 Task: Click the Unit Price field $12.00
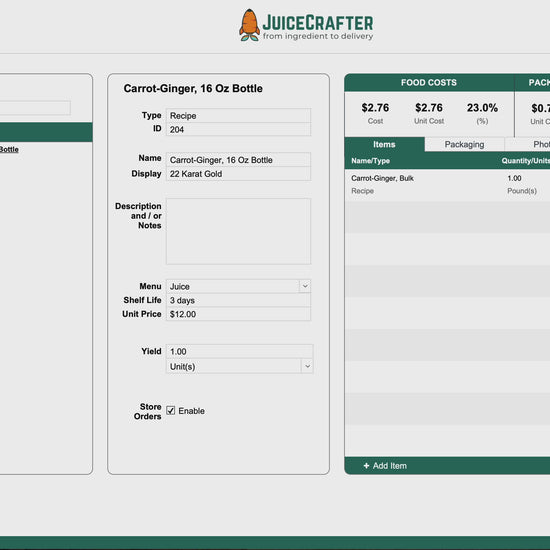click(239, 314)
